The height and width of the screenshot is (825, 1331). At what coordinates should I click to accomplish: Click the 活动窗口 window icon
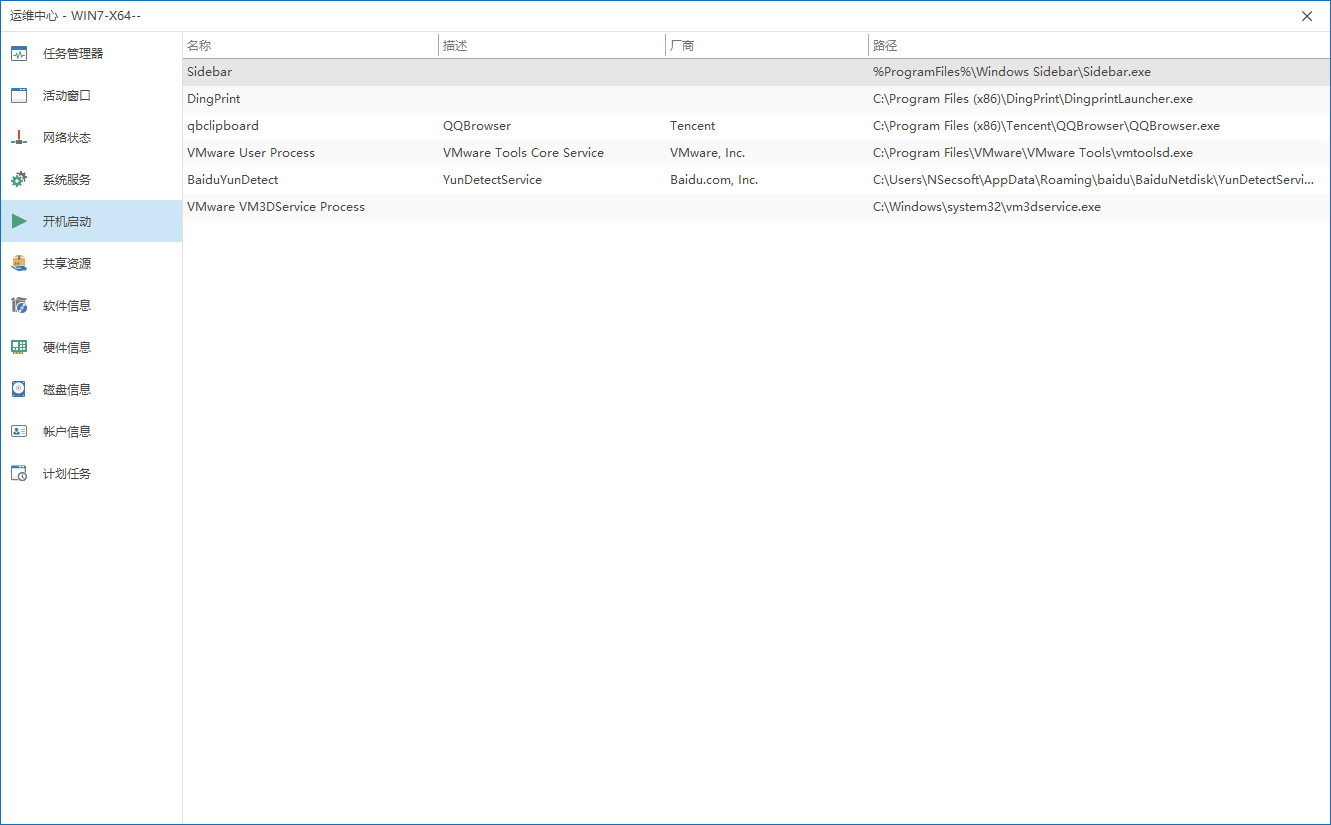pos(19,96)
